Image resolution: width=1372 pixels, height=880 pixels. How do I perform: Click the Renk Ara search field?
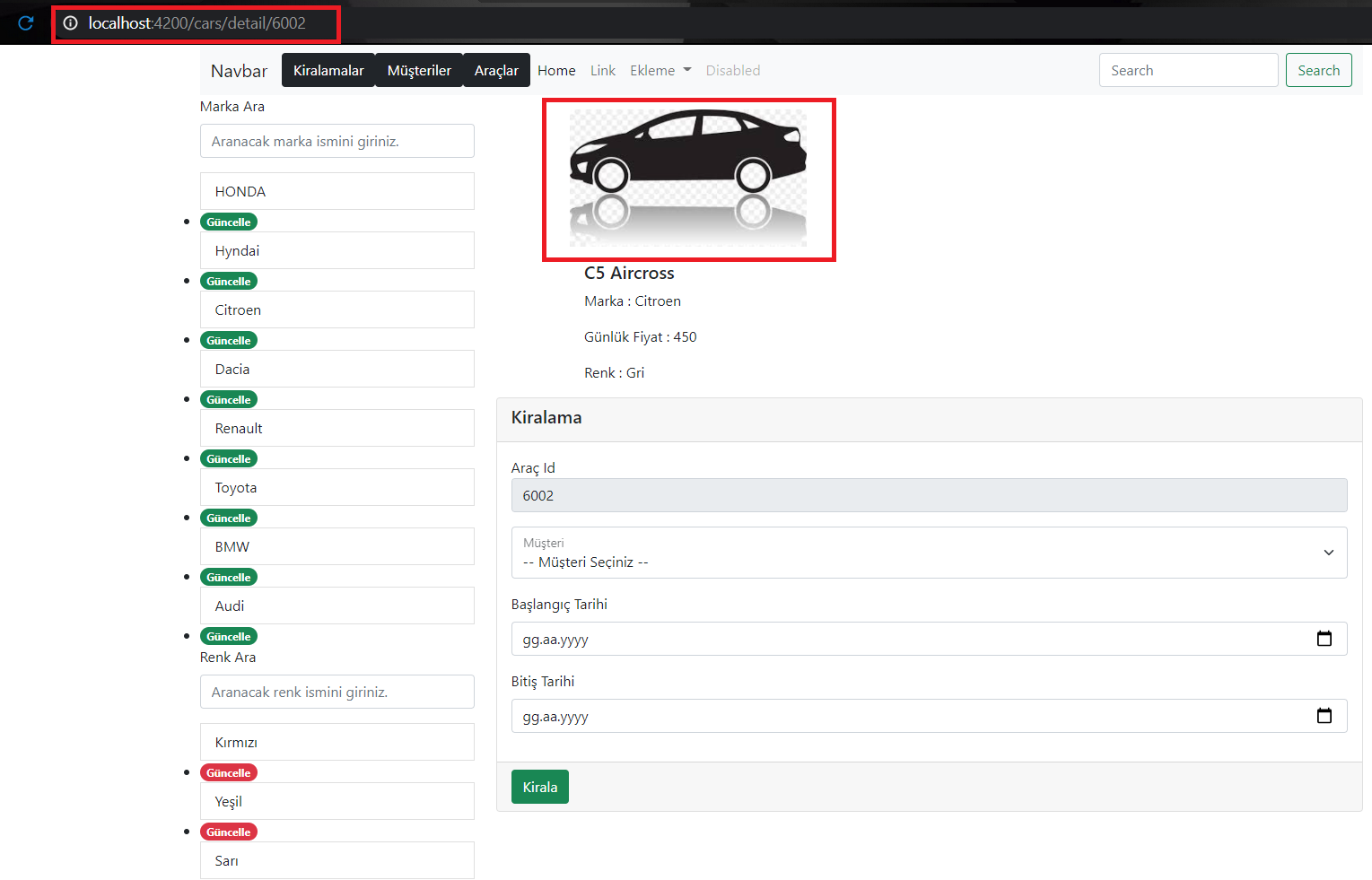coord(336,692)
